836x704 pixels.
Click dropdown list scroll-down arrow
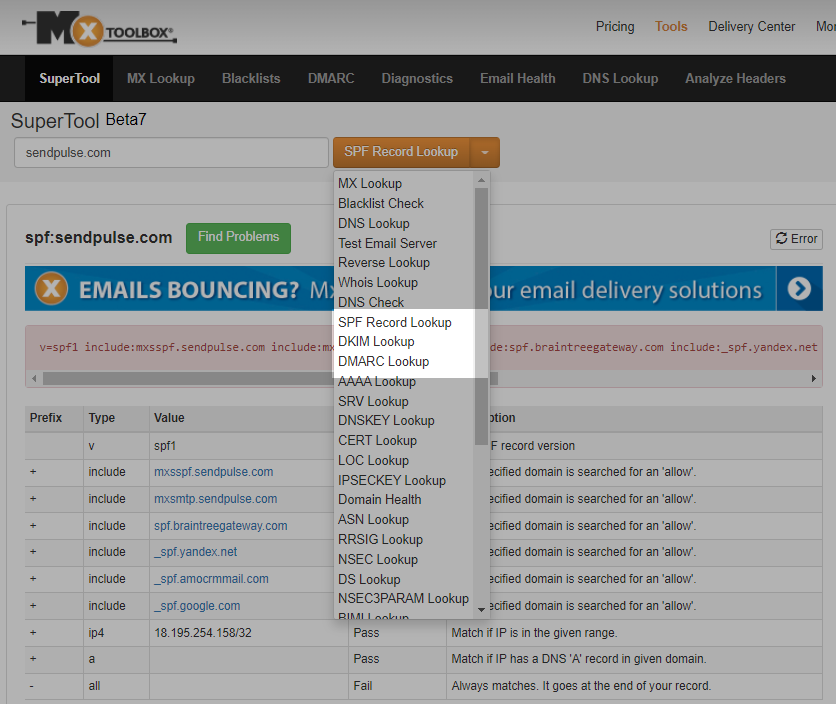point(481,610)
